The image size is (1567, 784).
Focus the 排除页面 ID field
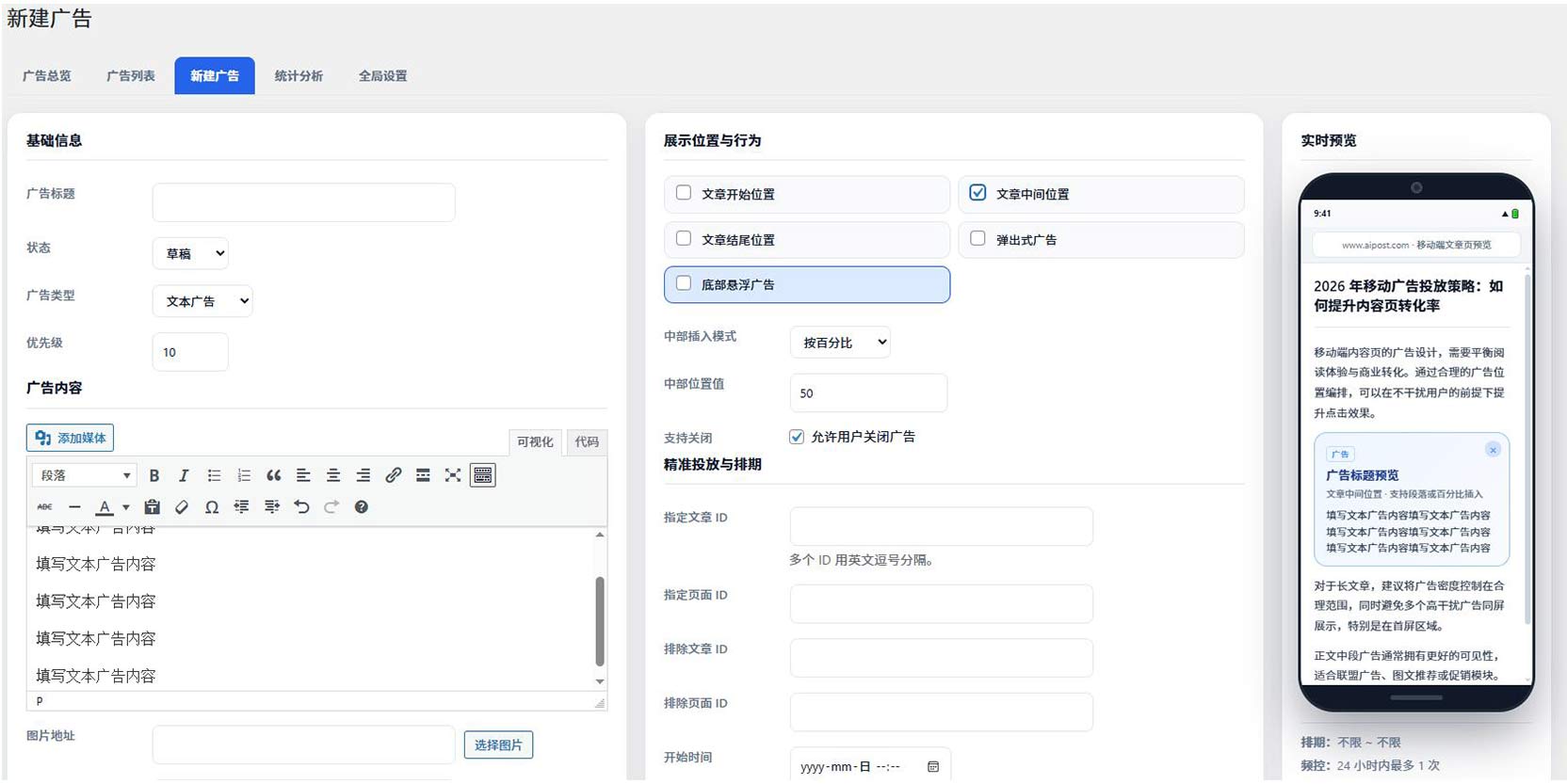942,712
